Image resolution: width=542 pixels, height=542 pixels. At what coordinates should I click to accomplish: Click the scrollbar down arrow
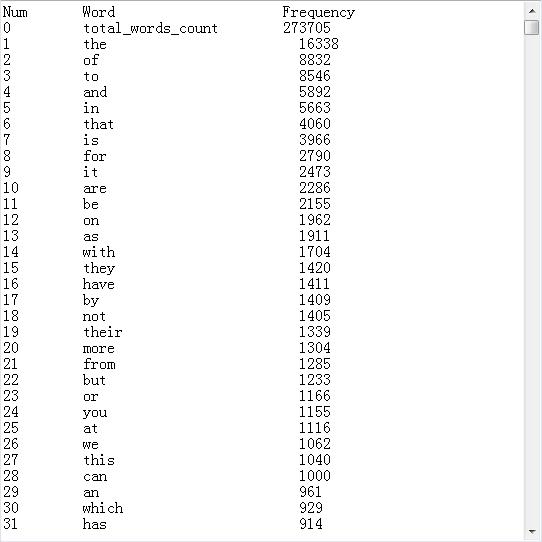532,531
